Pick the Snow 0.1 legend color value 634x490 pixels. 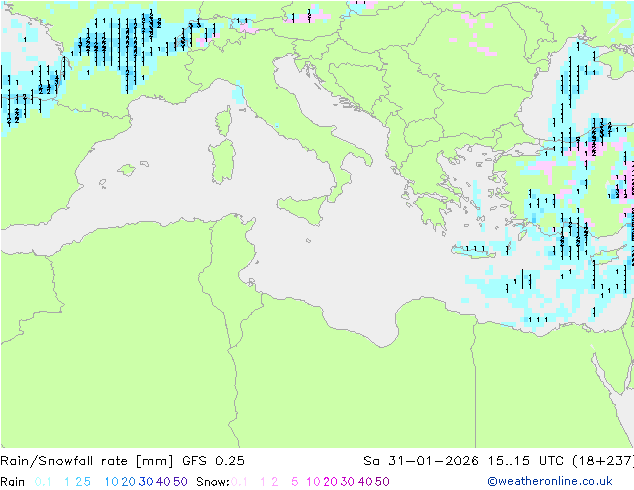(x=239, y=482)
